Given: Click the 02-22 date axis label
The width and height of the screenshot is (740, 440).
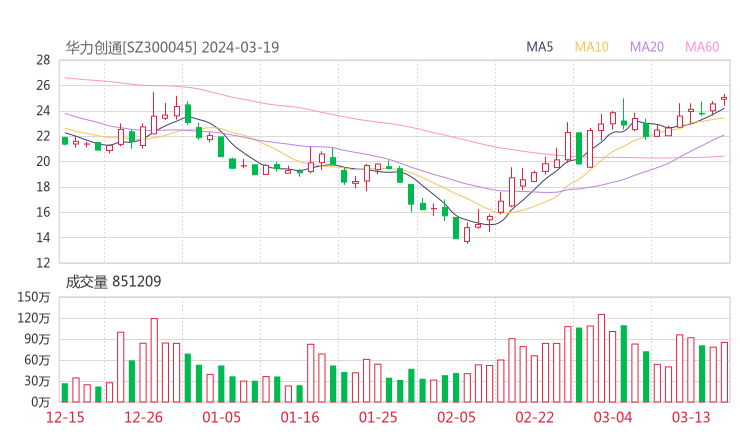Looking at the screenshot, I should point(535,417).
